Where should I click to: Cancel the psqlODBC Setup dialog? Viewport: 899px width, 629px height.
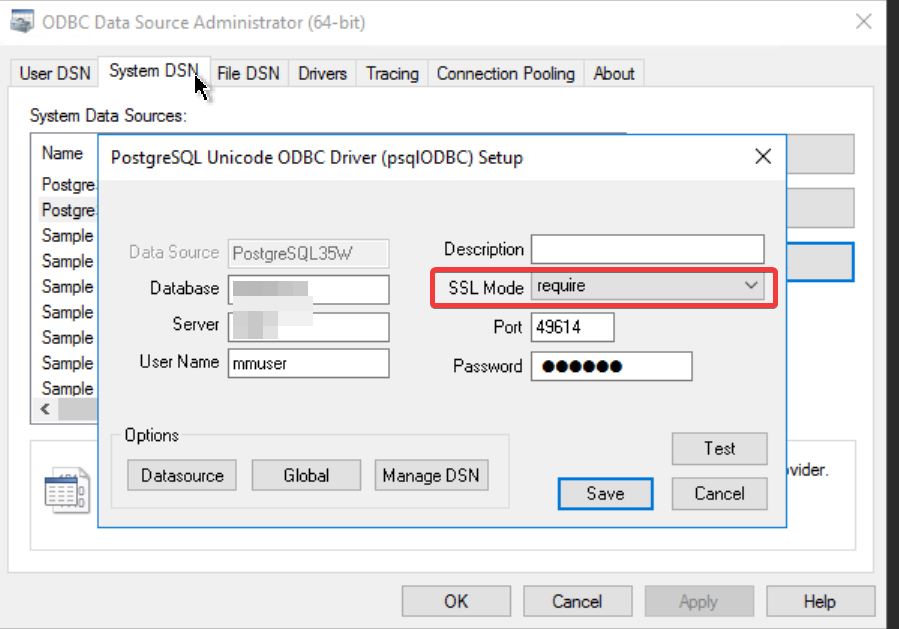coord(720,494)
